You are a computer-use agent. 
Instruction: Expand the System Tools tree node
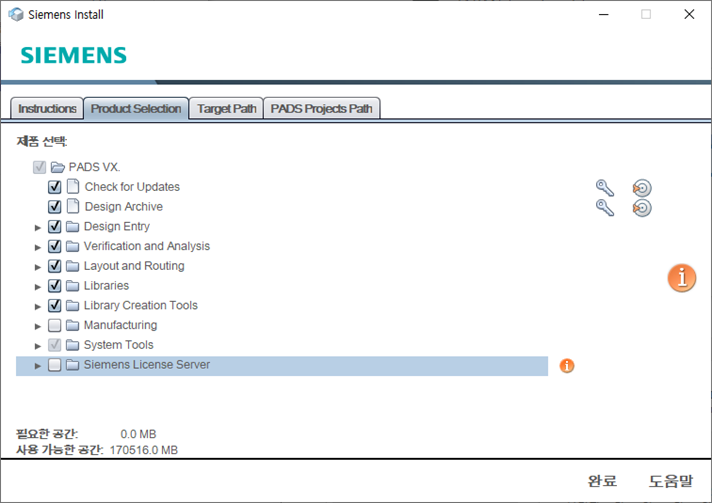(38, 346)
